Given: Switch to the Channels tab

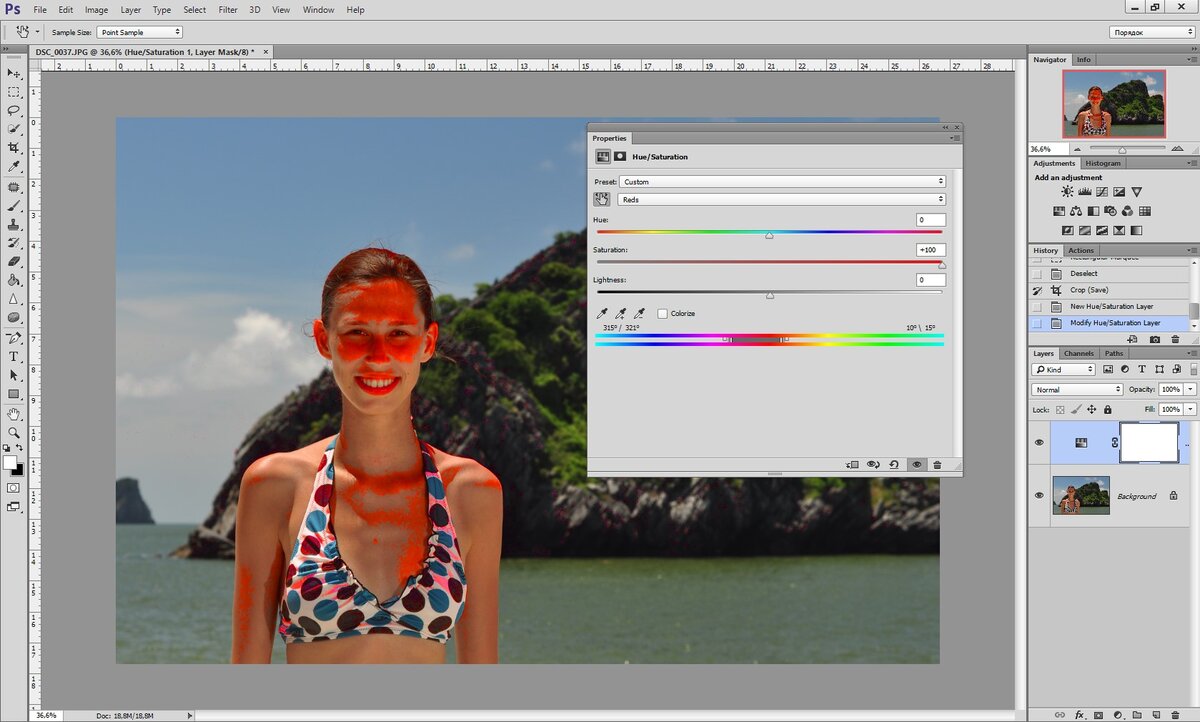Looking at the screenshot, I should point(1078,353).
